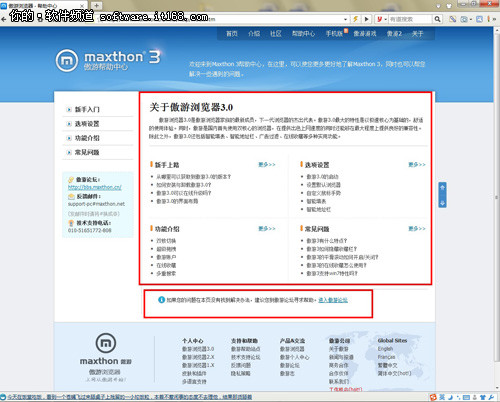Click the go arrow button beside address bar
500x402 pixels.
pos(367,19)
